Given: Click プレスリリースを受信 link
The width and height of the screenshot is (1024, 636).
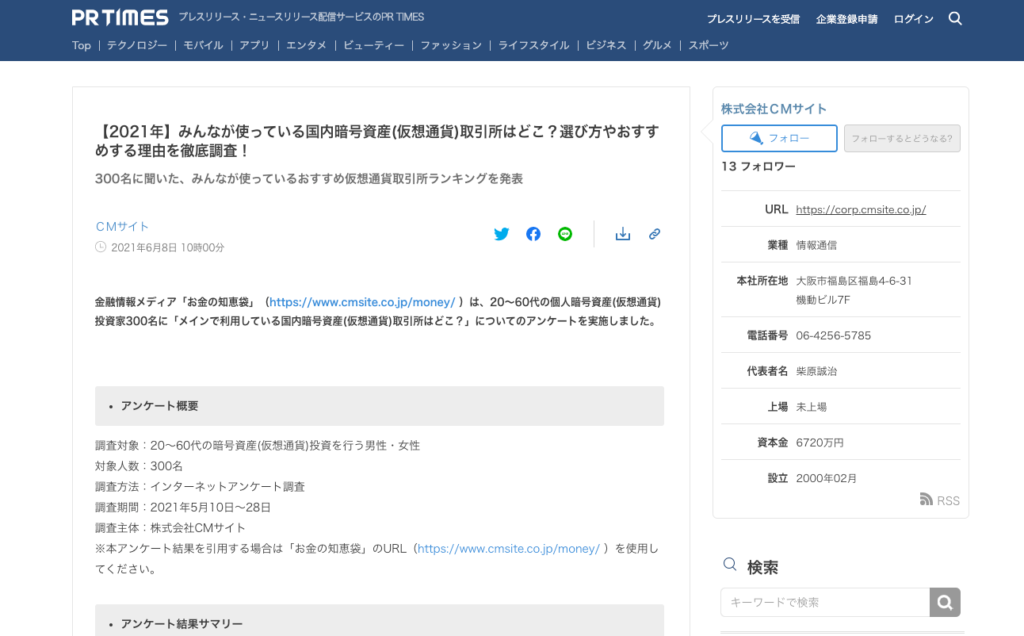Looking at the screenshot, I should [x=753, y=19].
